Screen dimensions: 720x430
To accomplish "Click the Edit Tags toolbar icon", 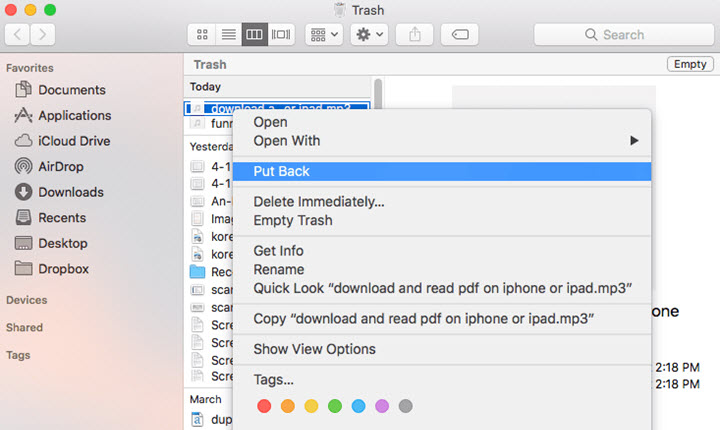I will point(460,34).
